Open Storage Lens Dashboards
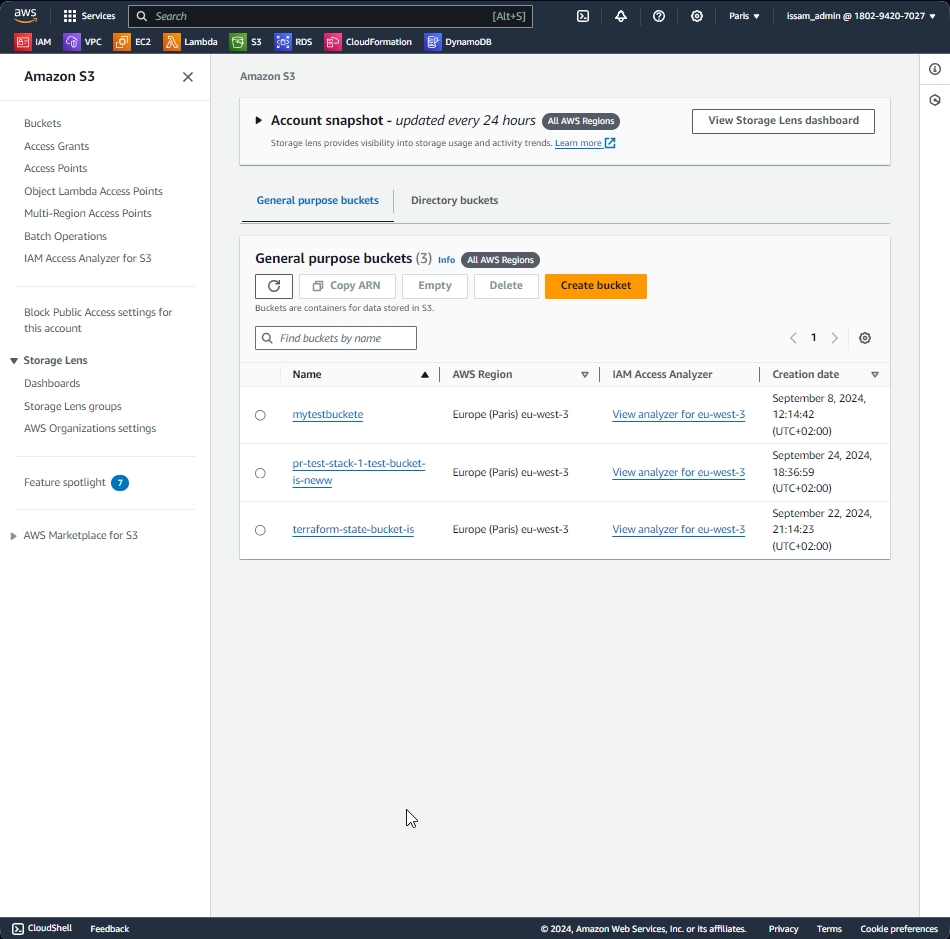The width and height of the screenshot is (950, 939). coord(52,383)
